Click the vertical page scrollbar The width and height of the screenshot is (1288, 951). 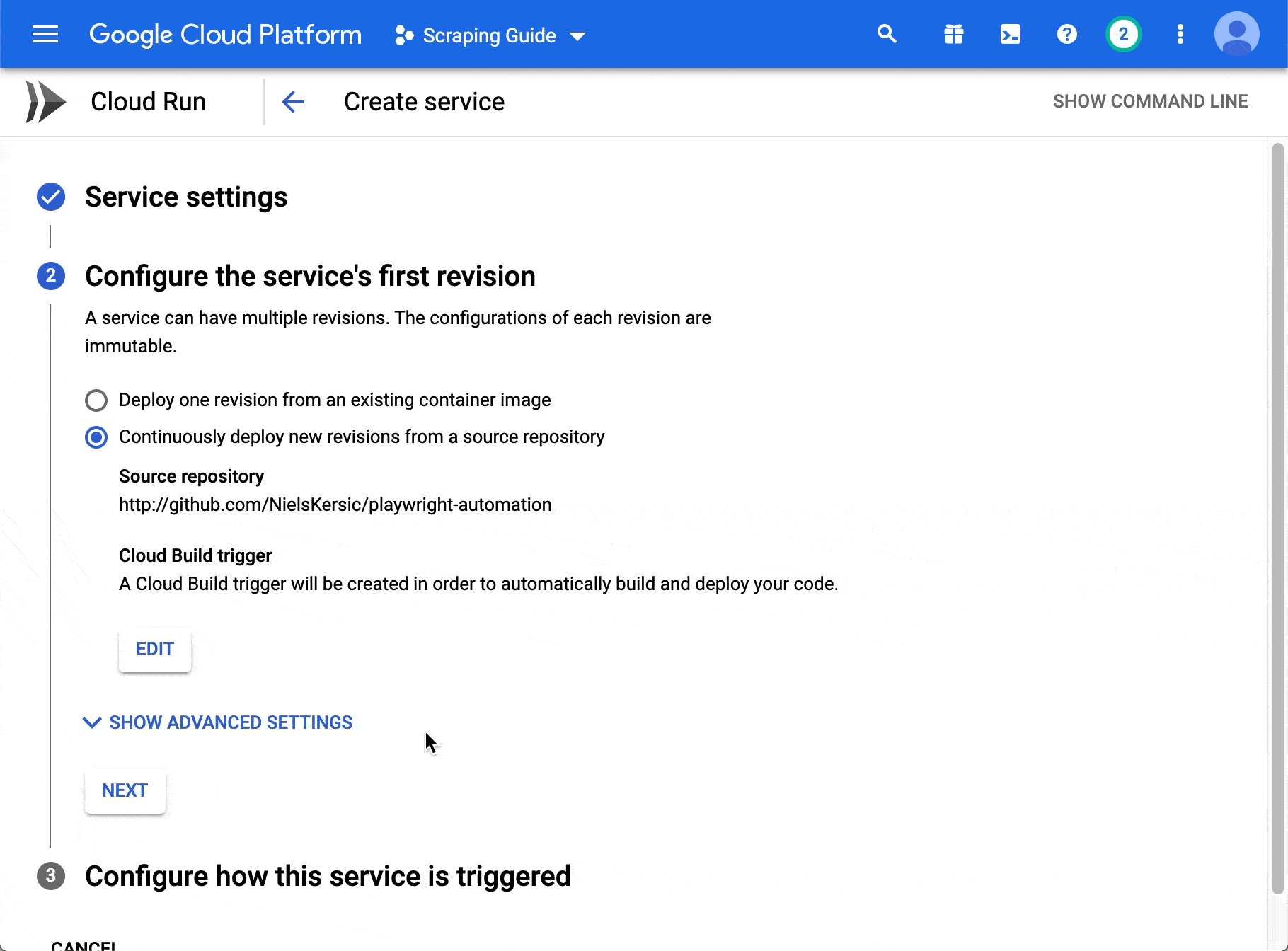coord(1277,519)
